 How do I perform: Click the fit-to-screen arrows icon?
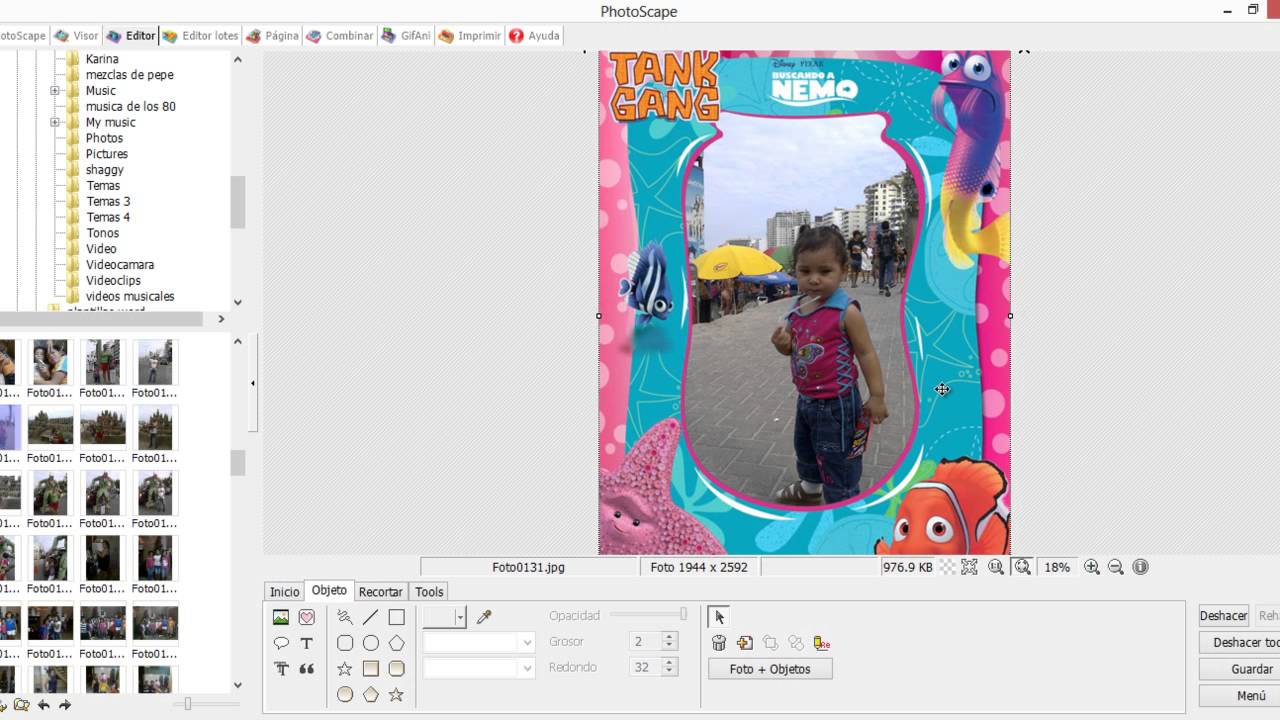(x=969, y=567)
